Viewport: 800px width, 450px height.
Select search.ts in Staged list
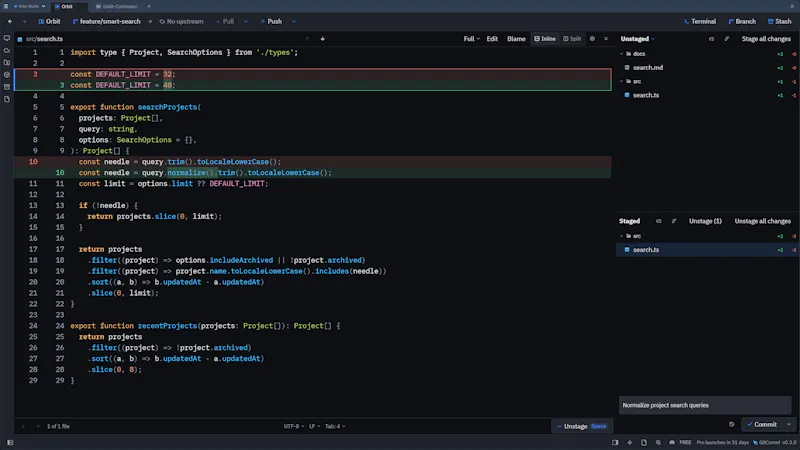click(x=707, y=249)
